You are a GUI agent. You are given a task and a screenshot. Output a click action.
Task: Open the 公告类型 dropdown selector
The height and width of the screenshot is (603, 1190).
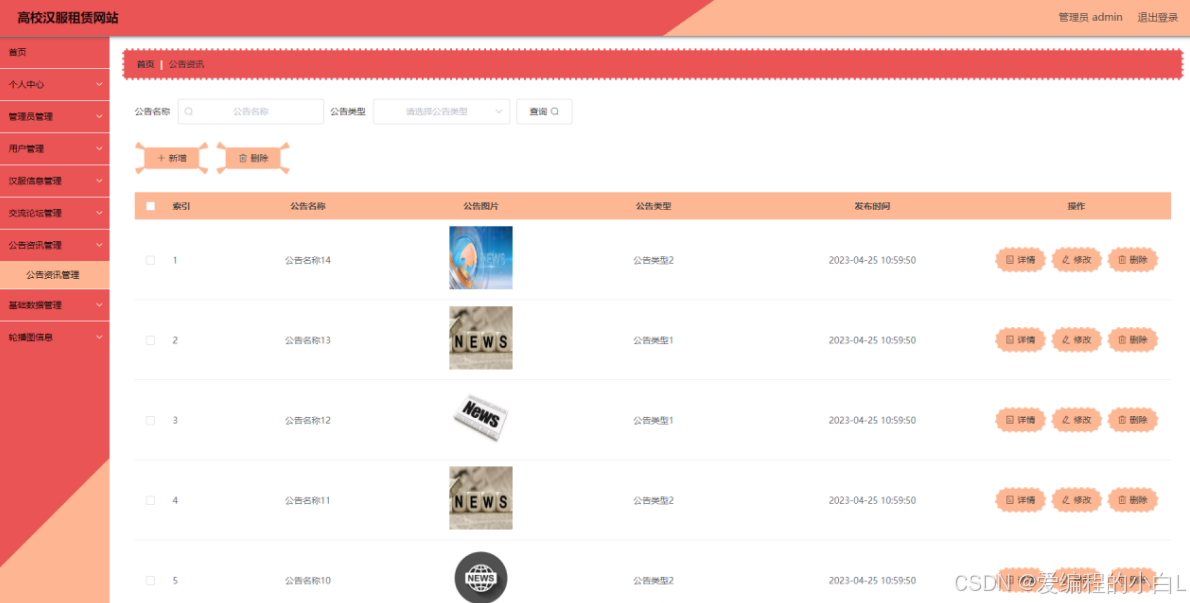[x=441, y=111]
